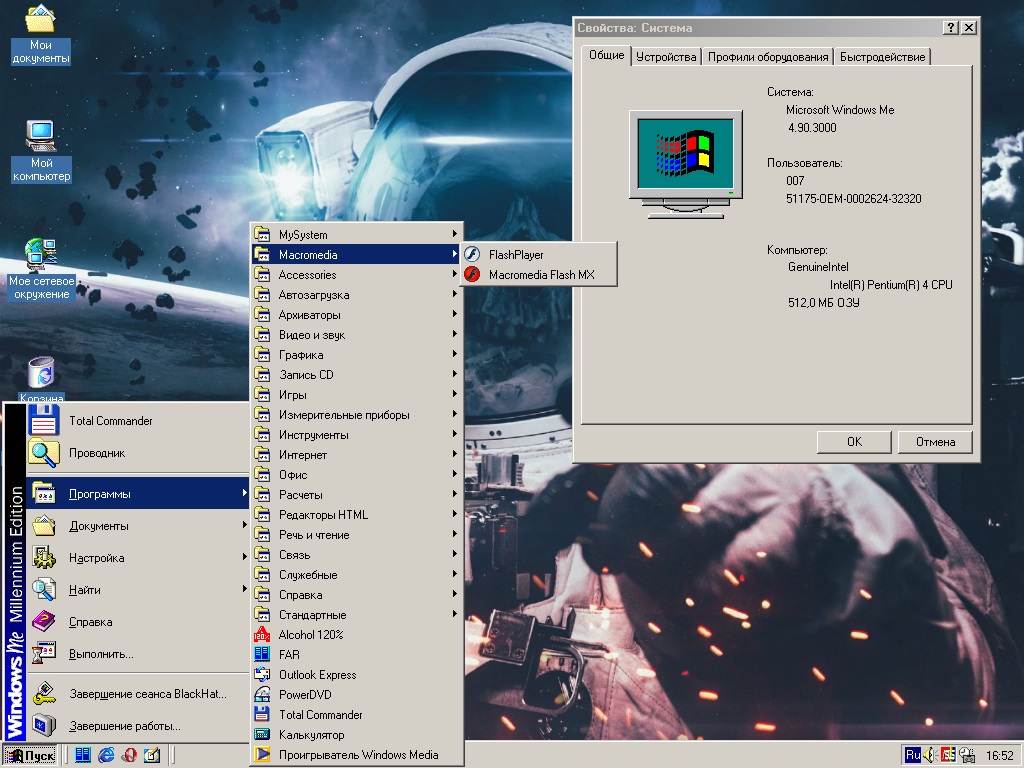Click the Настройка gear icon in Start menu
The image size is (1024, 768).
44,557
